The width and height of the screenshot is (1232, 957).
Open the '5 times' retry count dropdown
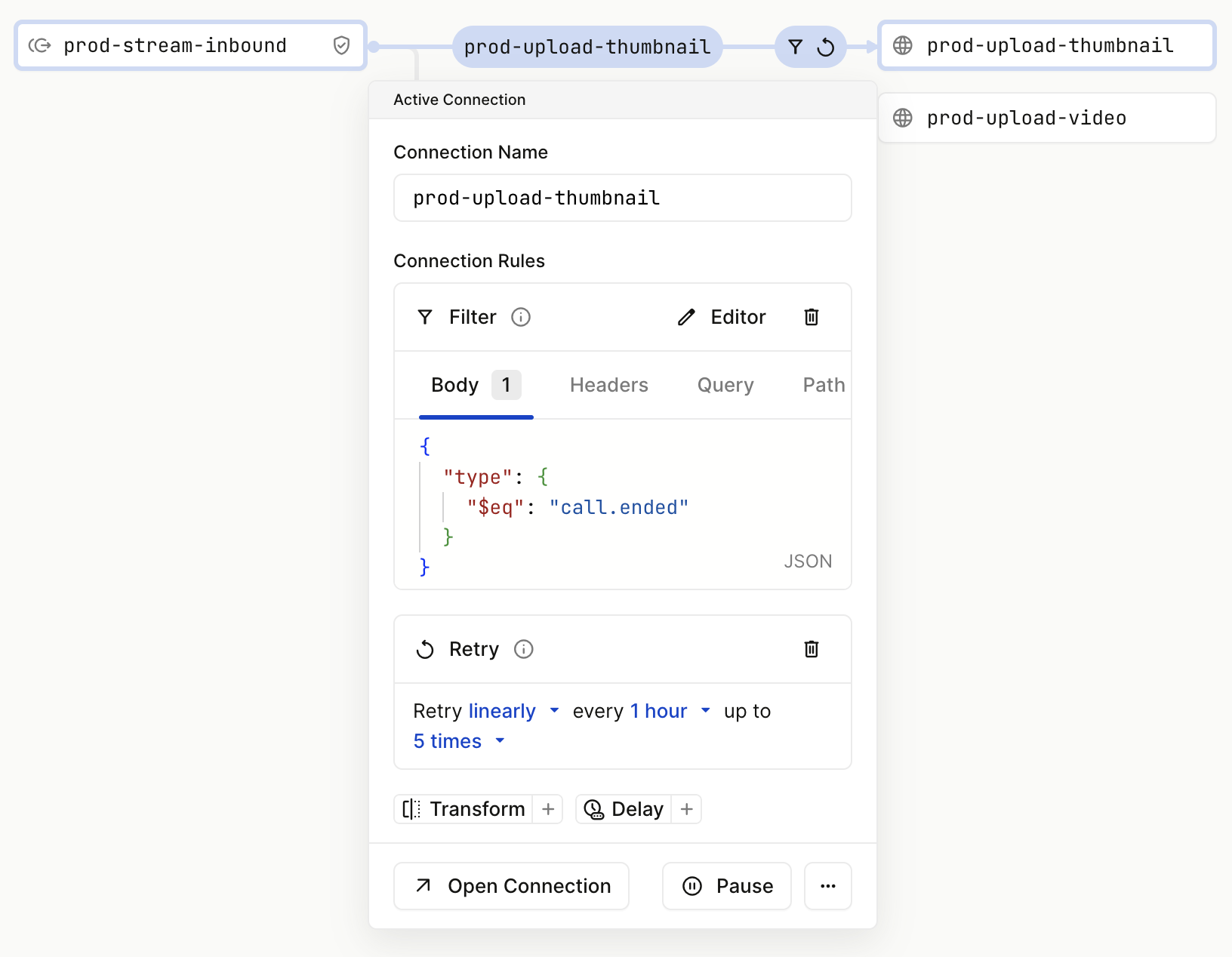click(x=459, y=741)
